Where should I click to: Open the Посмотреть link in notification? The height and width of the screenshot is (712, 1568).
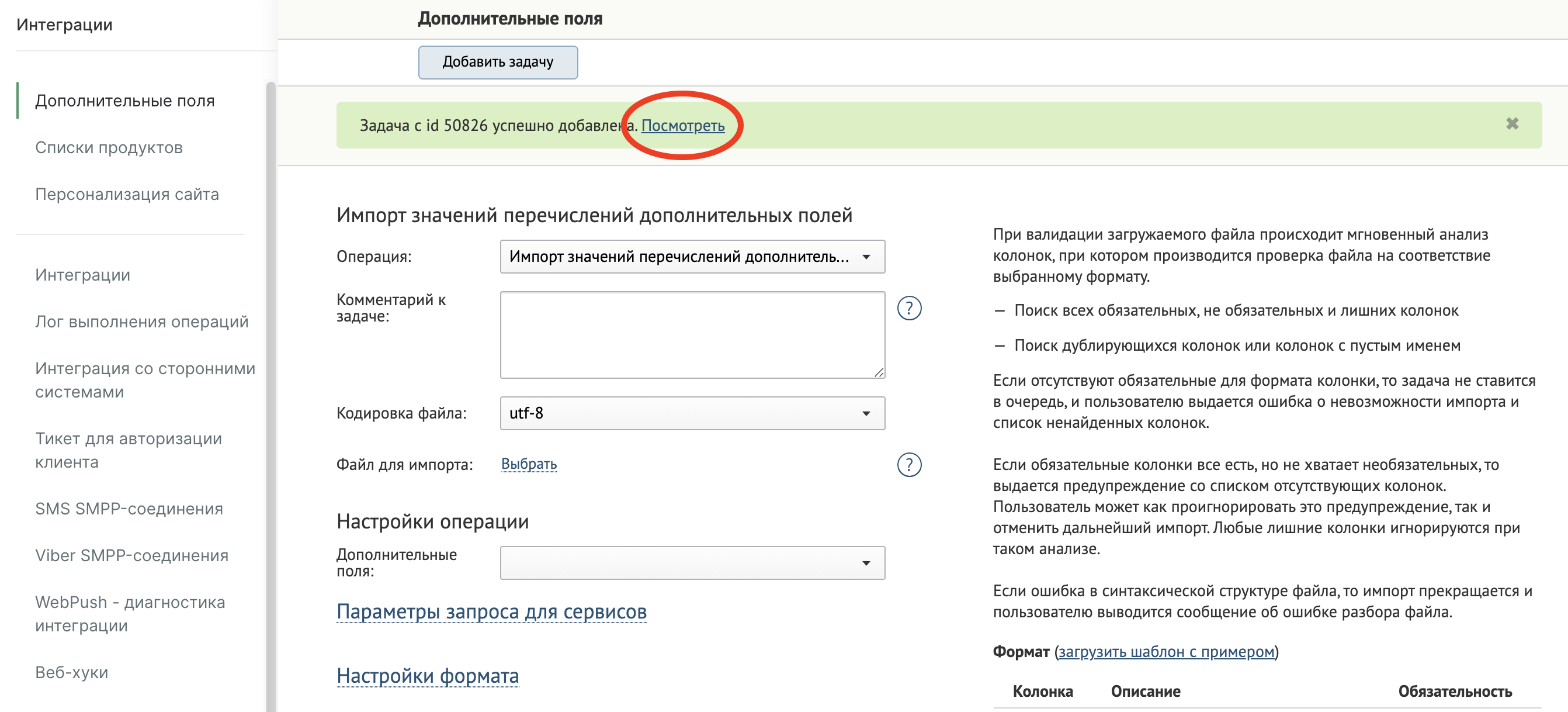[x=683, y=126]
